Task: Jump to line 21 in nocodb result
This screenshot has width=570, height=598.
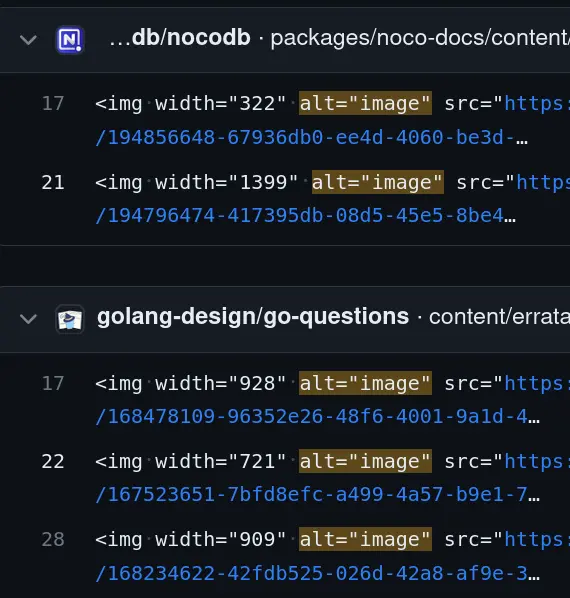Action: (x=53, y=182)
